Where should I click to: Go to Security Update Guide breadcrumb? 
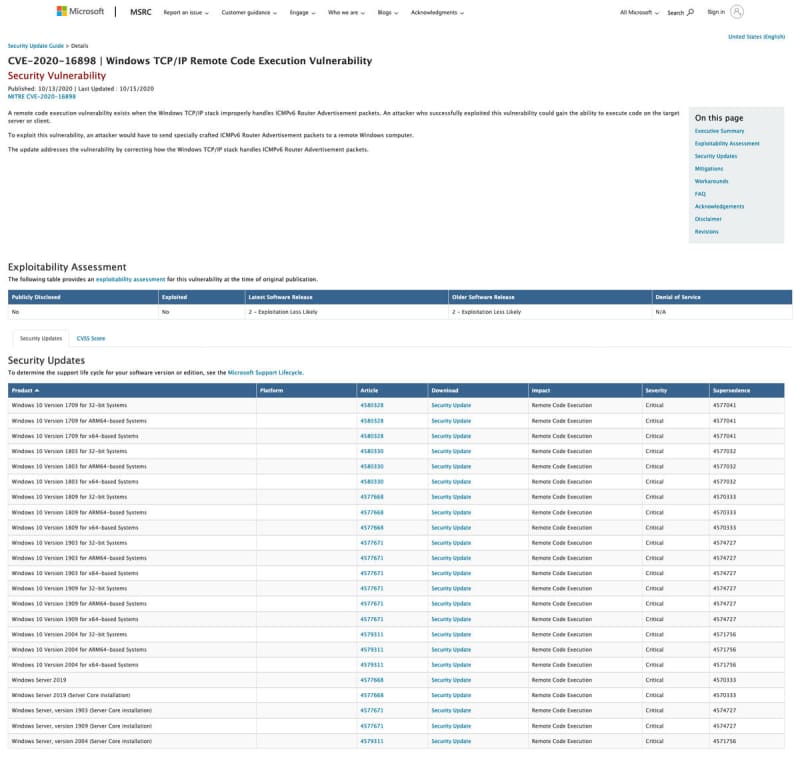pyautogui.click(x=37, y=46)
